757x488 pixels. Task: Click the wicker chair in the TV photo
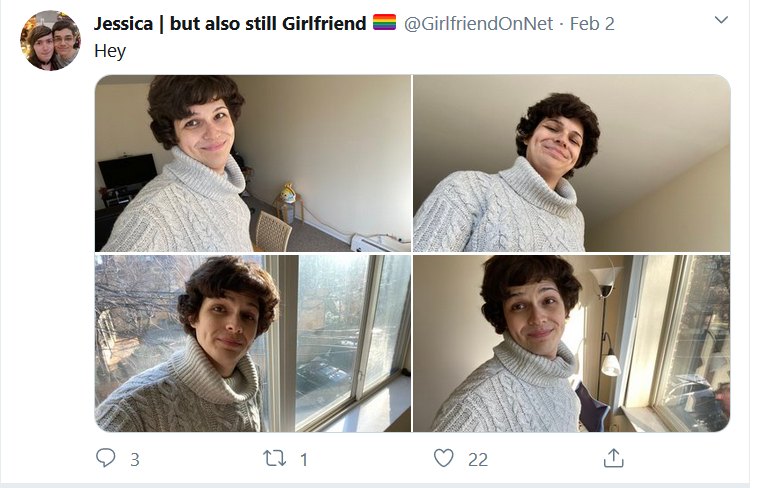click(272, 231)
